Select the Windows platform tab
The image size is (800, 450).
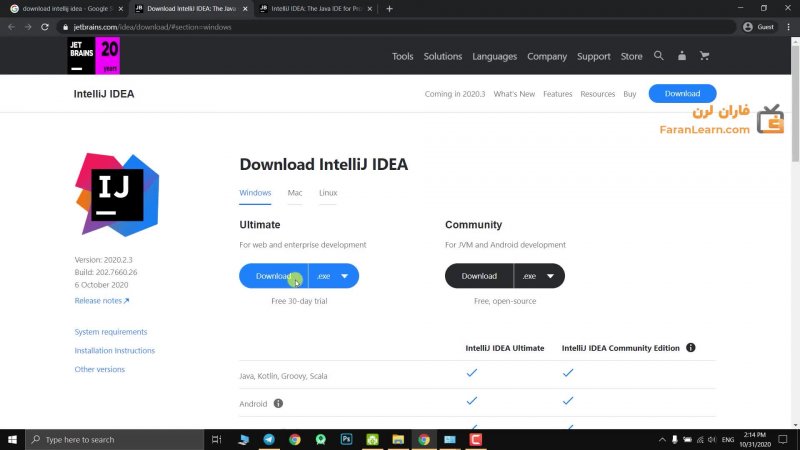coord(255,193)
